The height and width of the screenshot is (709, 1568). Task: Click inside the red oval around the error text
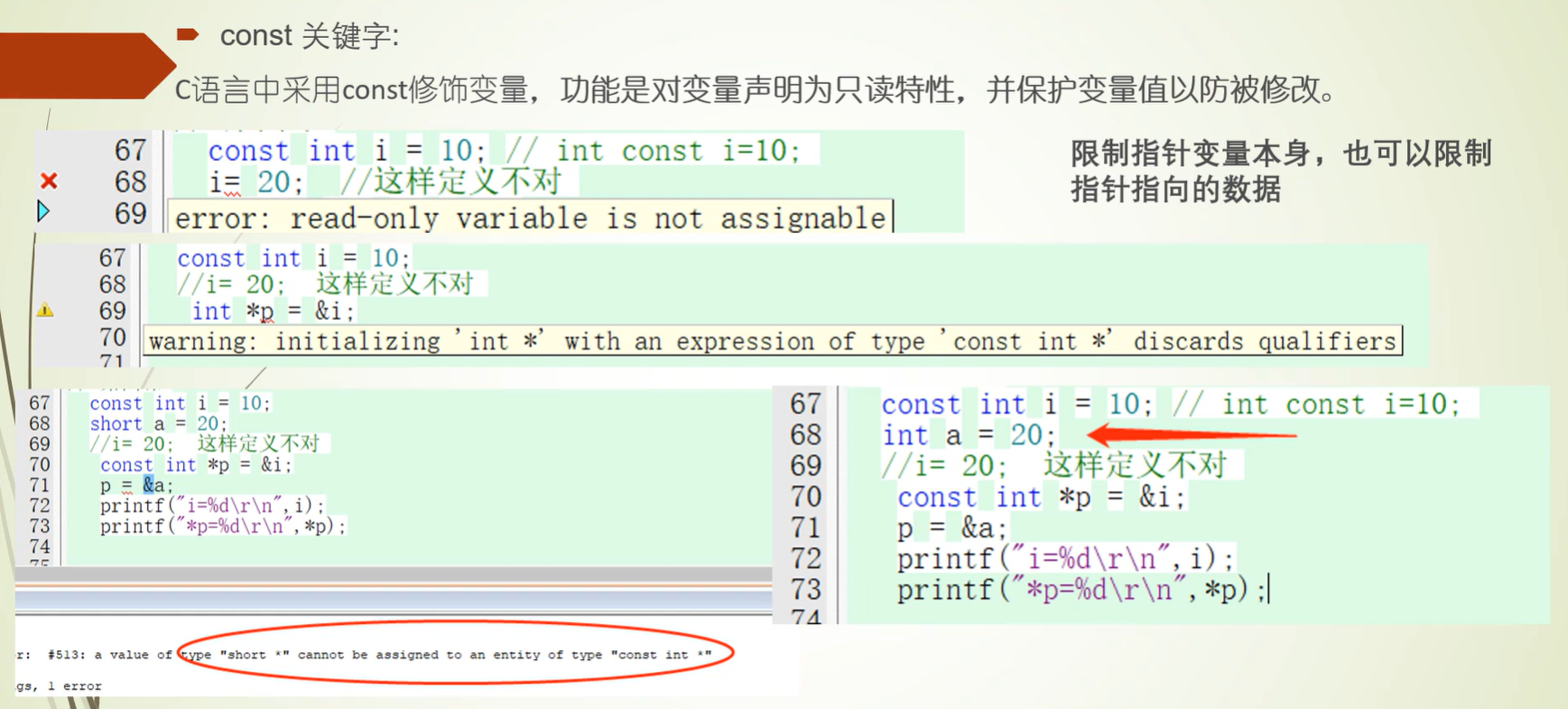pos(456,654)
